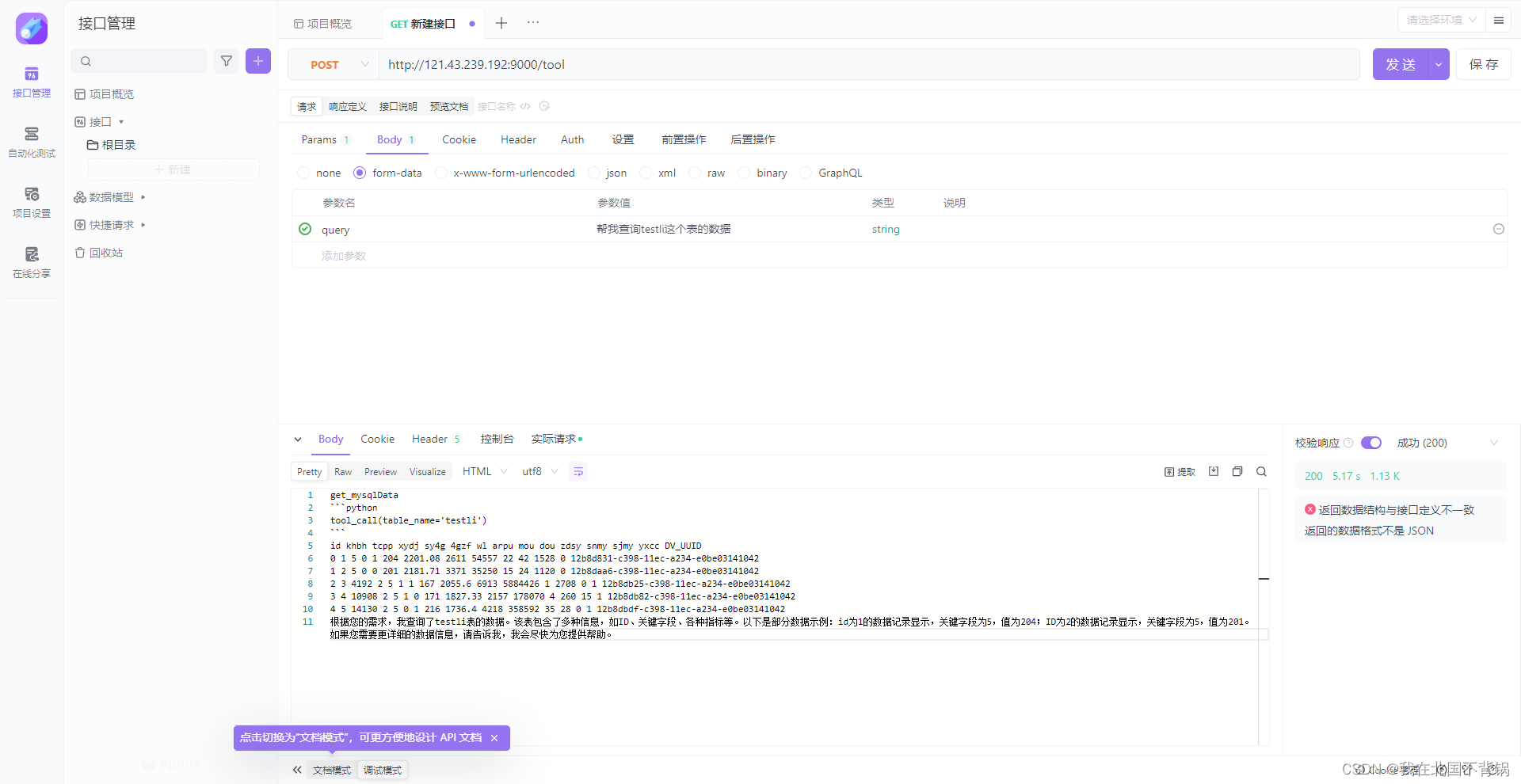Click the purple plus add button
Image resolution: width=1521 pixels, height=784 pixels.
[258, 61]
